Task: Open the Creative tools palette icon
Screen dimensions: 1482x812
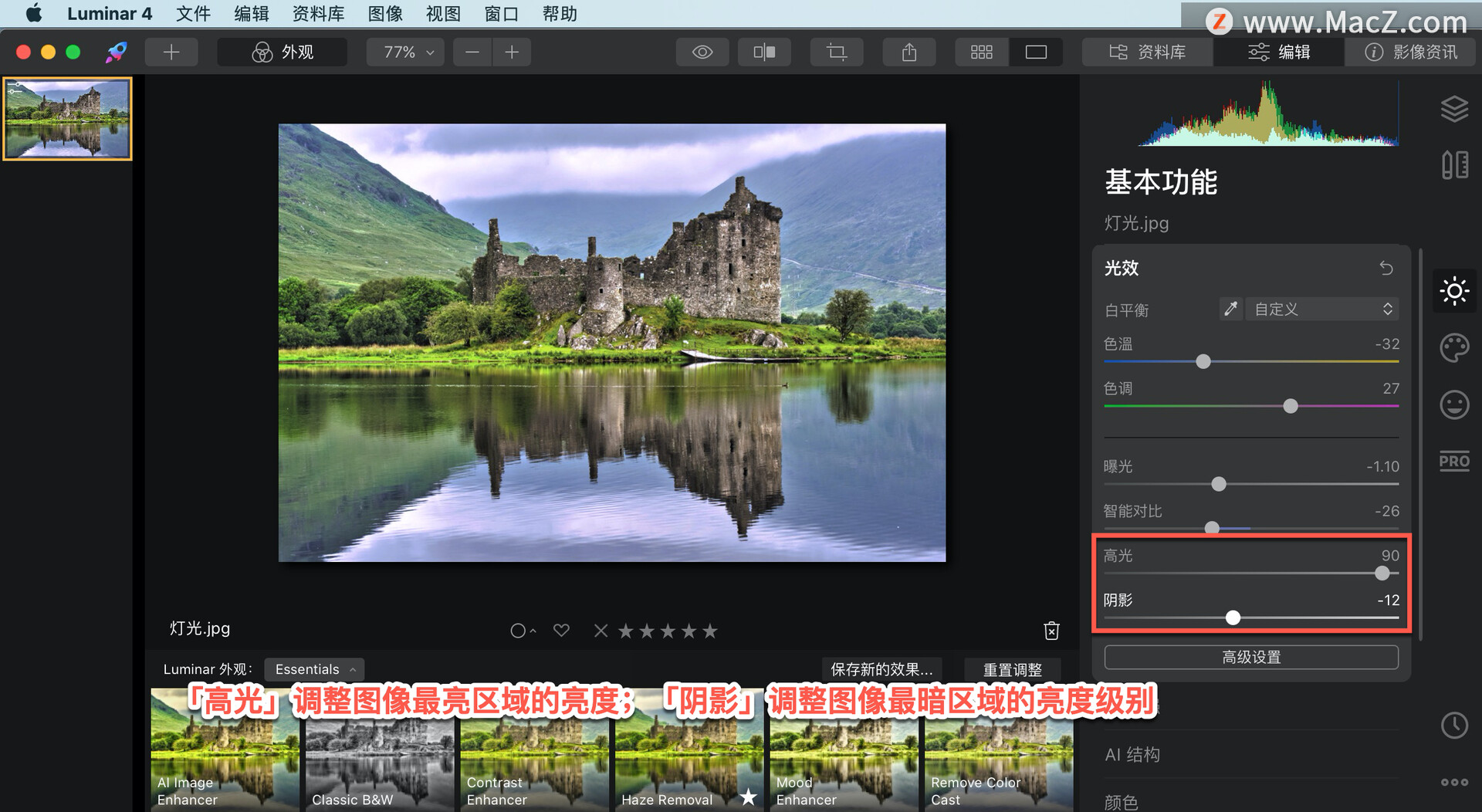Action: point(1454,348)
